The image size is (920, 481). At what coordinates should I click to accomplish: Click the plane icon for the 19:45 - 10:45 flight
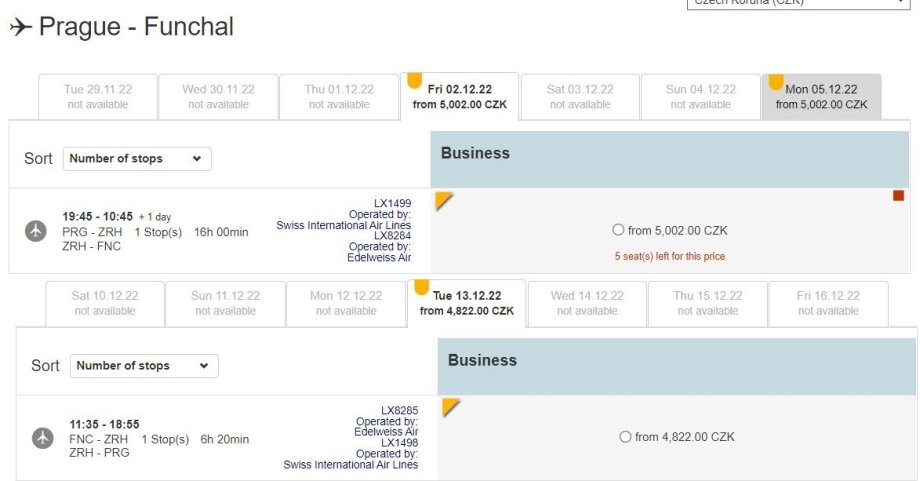tap(36, 231)
